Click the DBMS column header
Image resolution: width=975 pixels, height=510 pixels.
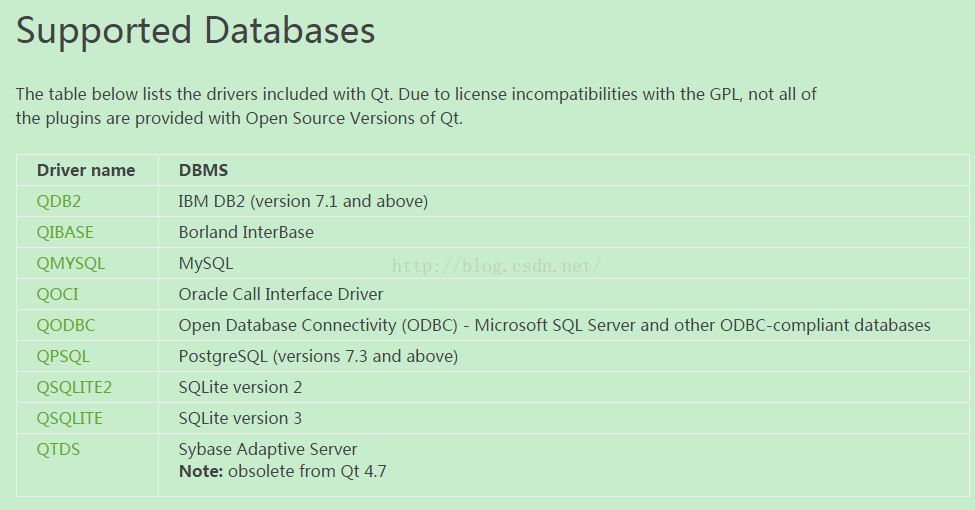coord(203,170)
